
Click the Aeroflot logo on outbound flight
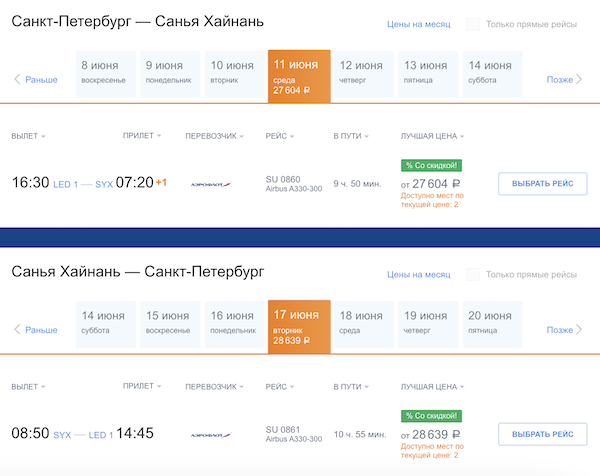tap(211, 184)
